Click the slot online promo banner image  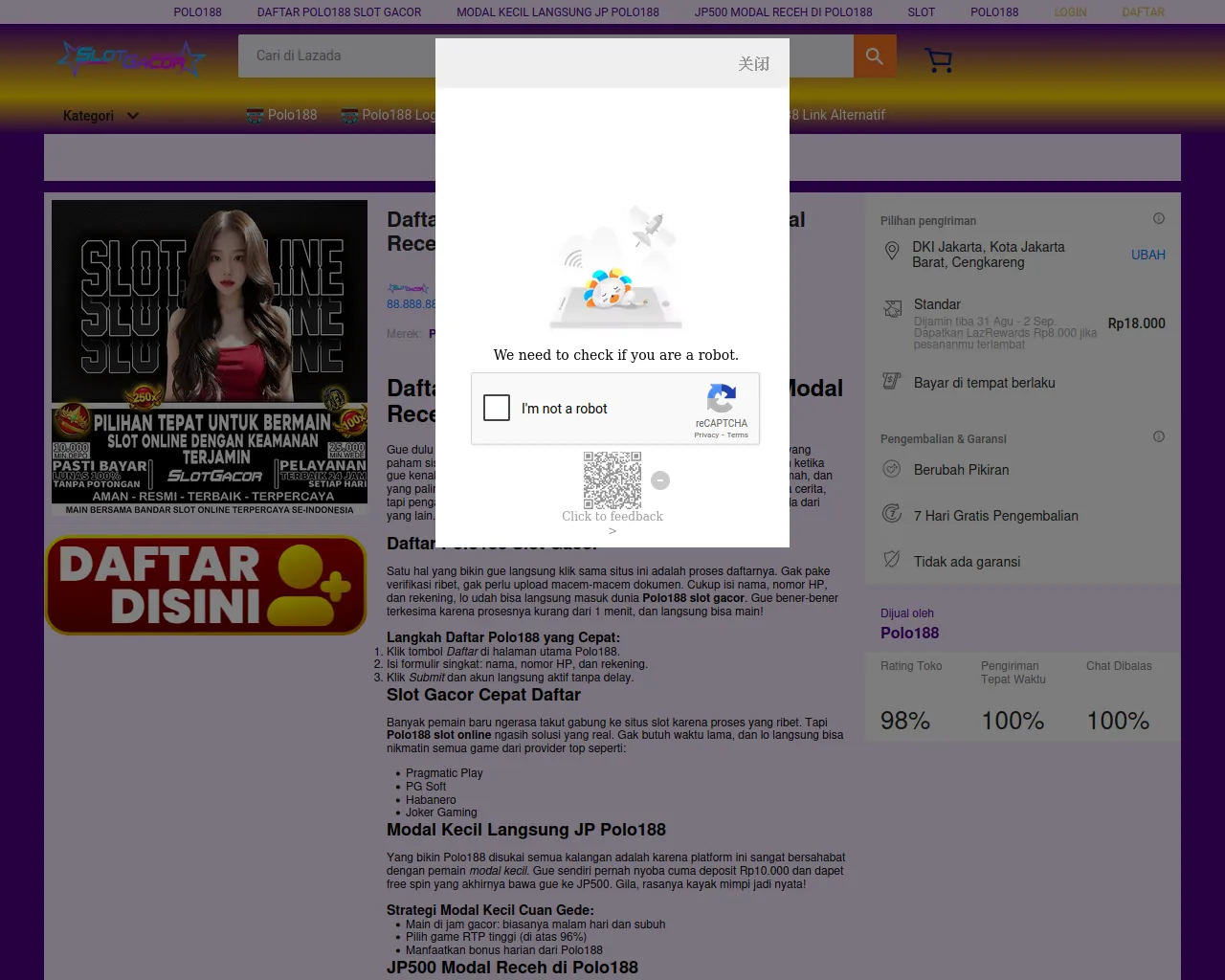tap(210, 358)
